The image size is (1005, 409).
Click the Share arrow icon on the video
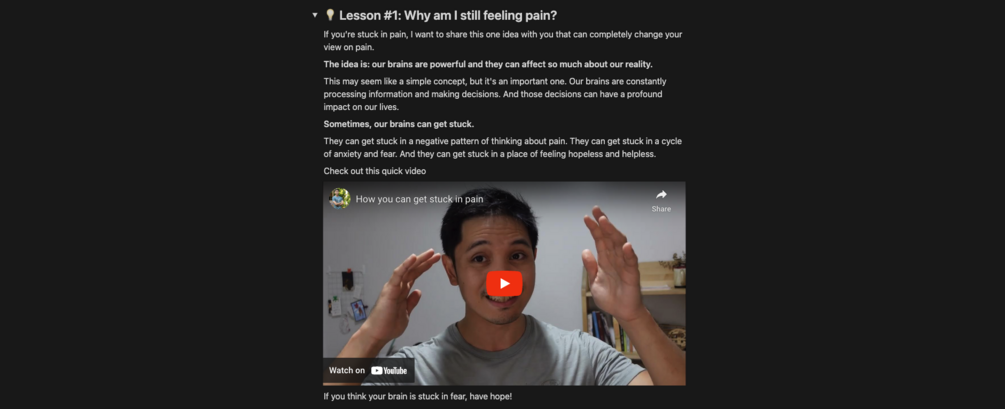click(x=661, y=194)
